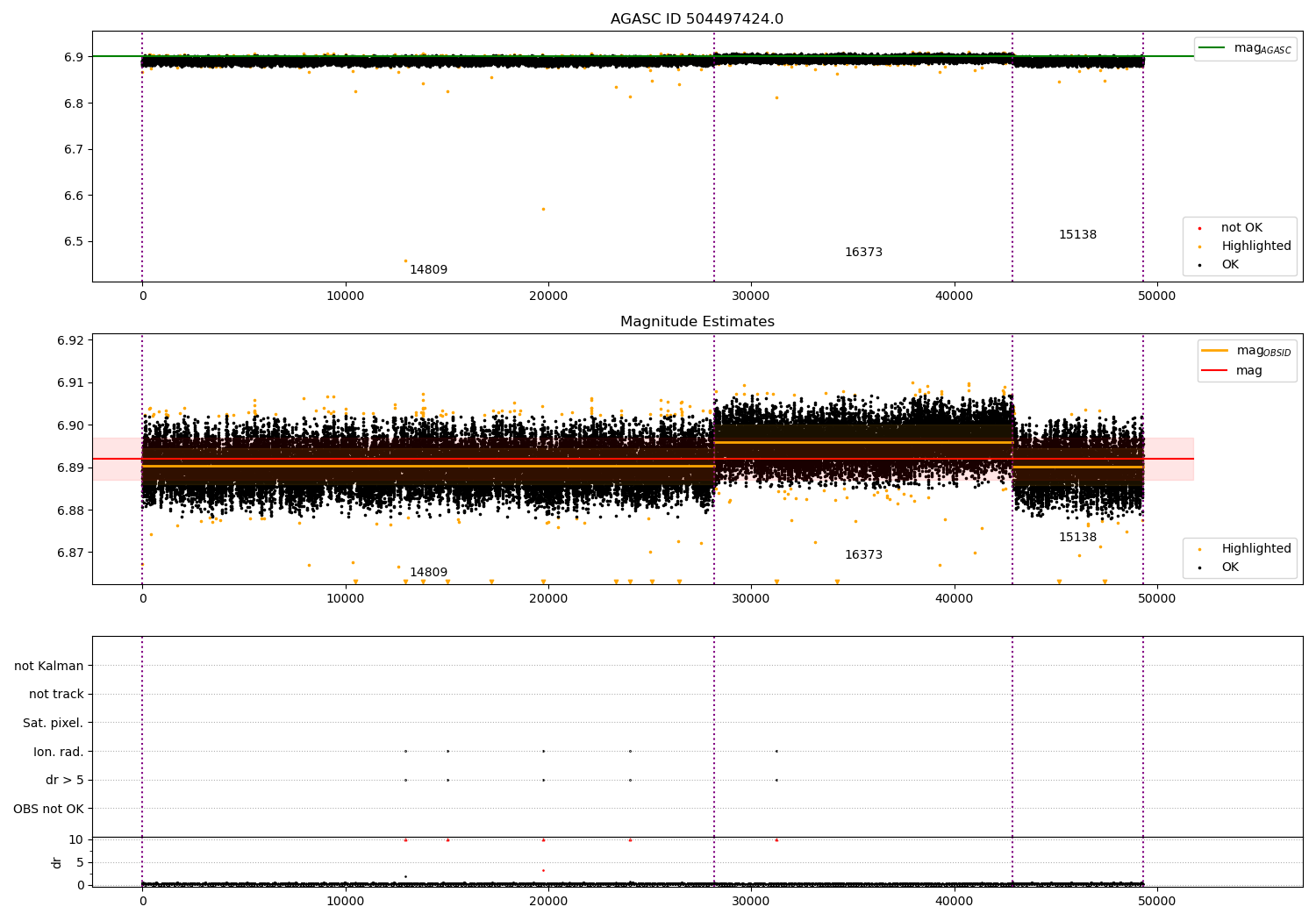
Task: Click the plot title "AGASC ID 504497424.0"
Action: 697,19
